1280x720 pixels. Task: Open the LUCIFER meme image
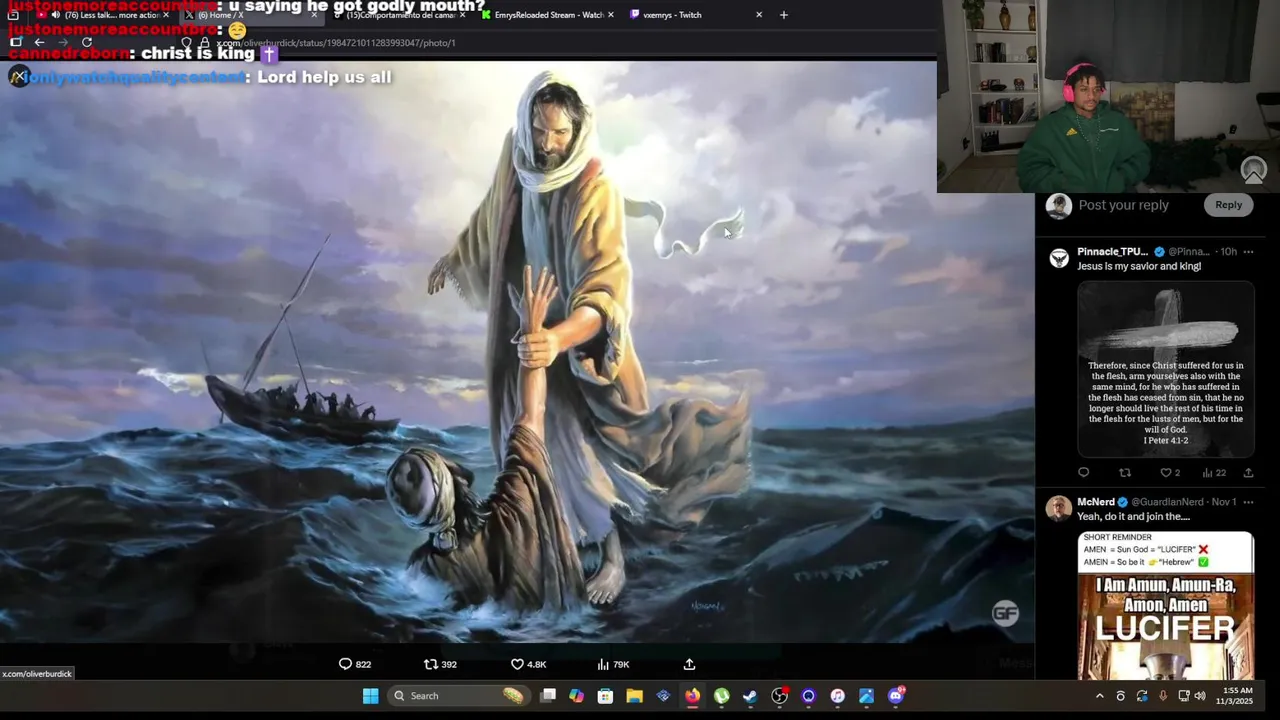click(1165, 605)
